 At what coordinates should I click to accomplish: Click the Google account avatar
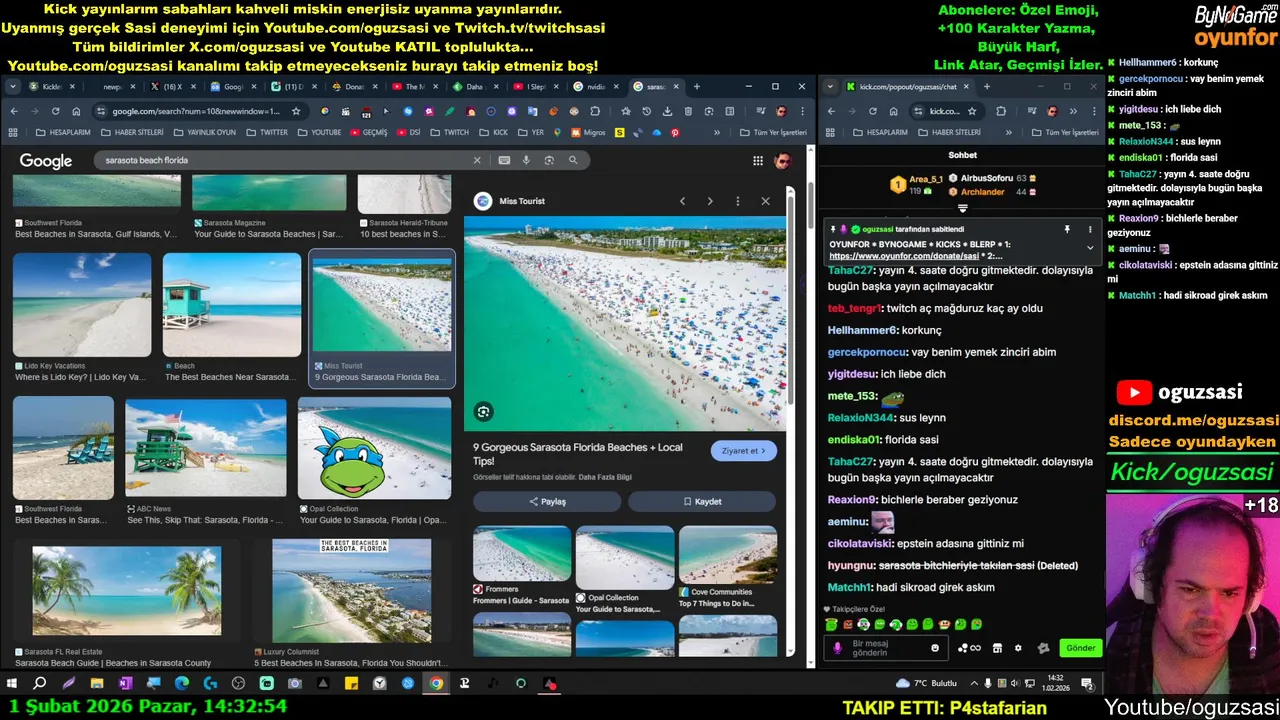tap(783, 161)
